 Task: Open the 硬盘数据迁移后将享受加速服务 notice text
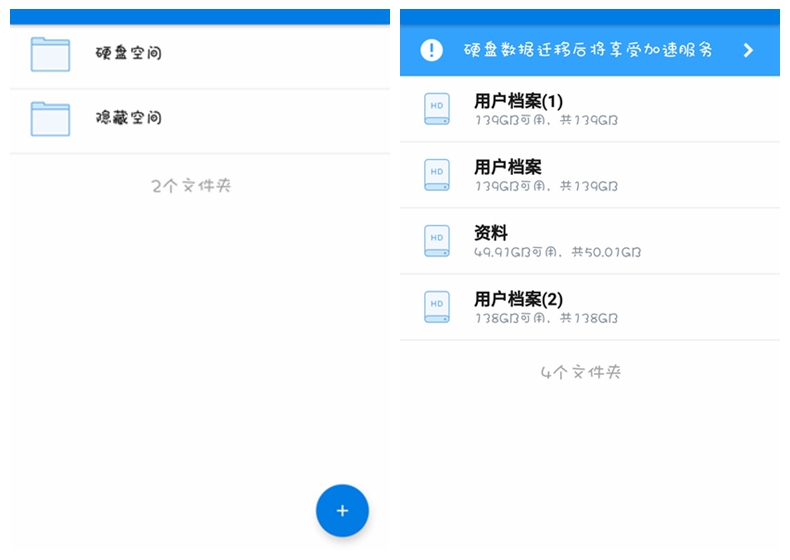tap(588, 50)
